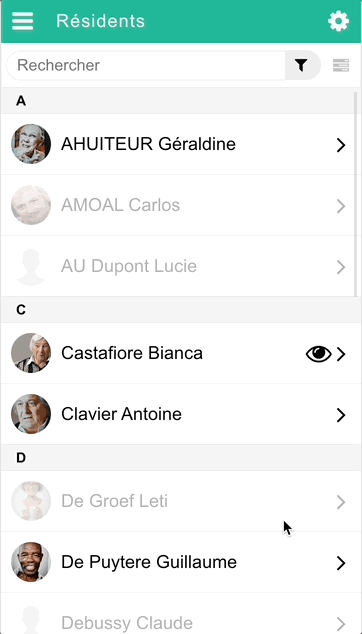
Task: Click the Résidents page title
Action: 100,21
